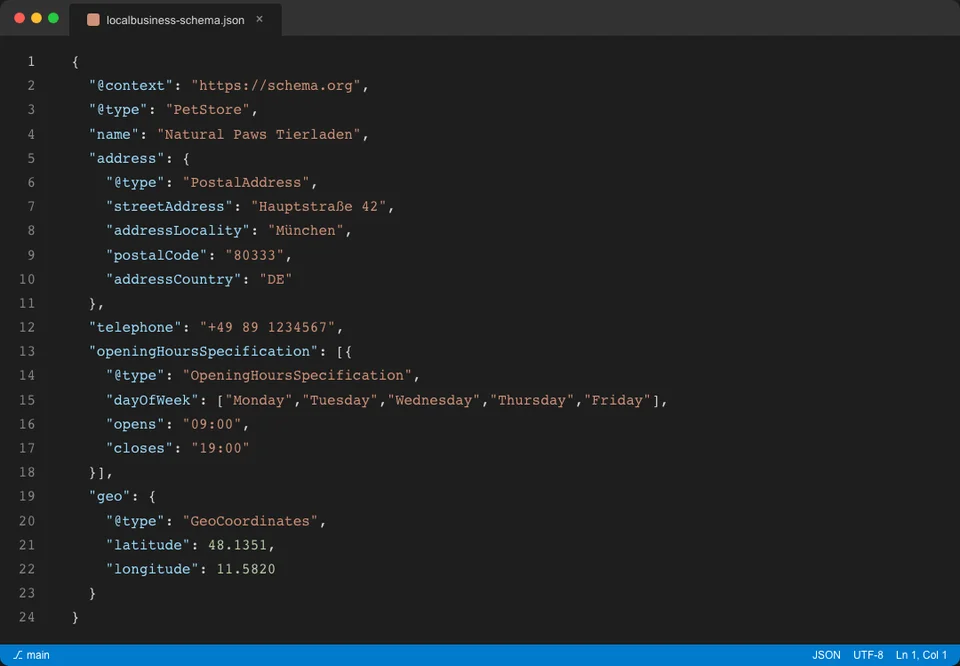
Task: Click the green zoom traffic light
Action: click(54, 18)
